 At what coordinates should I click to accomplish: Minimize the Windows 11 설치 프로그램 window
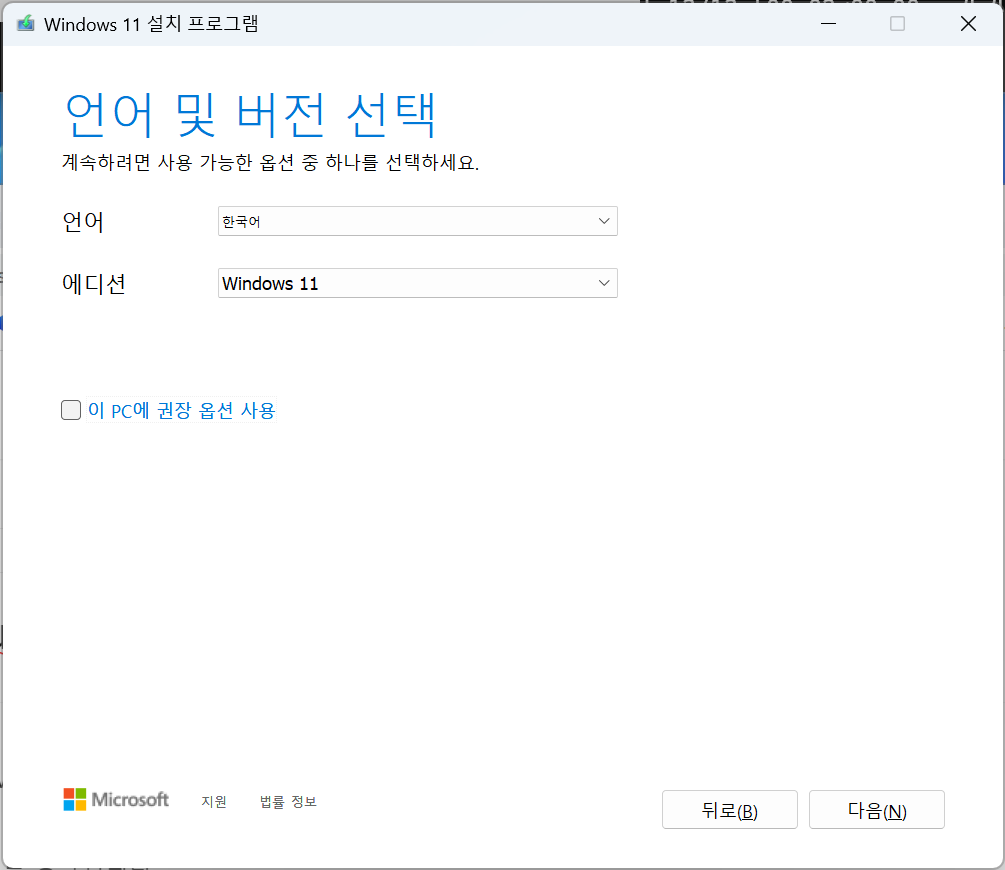tap(829, 24)
